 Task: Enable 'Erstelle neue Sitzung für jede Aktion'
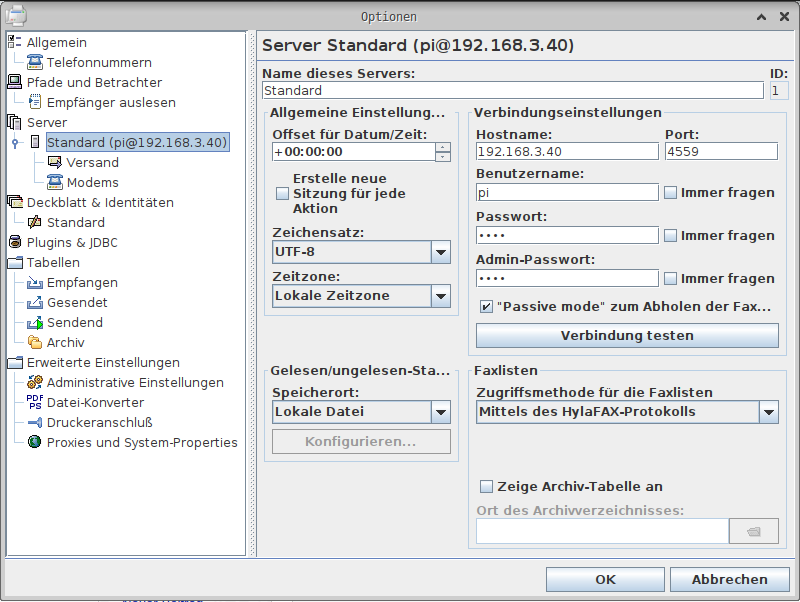click(282, 194)
